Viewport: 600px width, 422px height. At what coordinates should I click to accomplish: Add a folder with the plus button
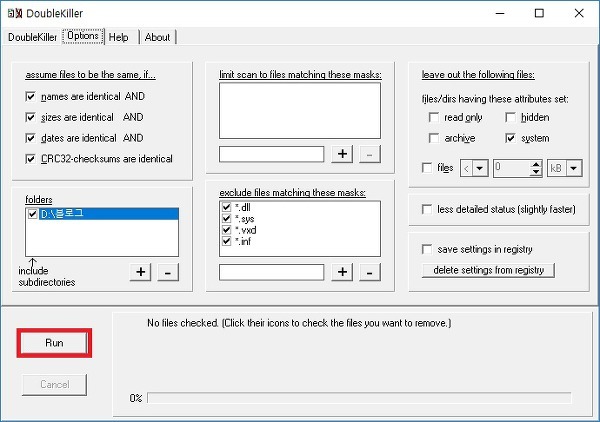(140, 272)
